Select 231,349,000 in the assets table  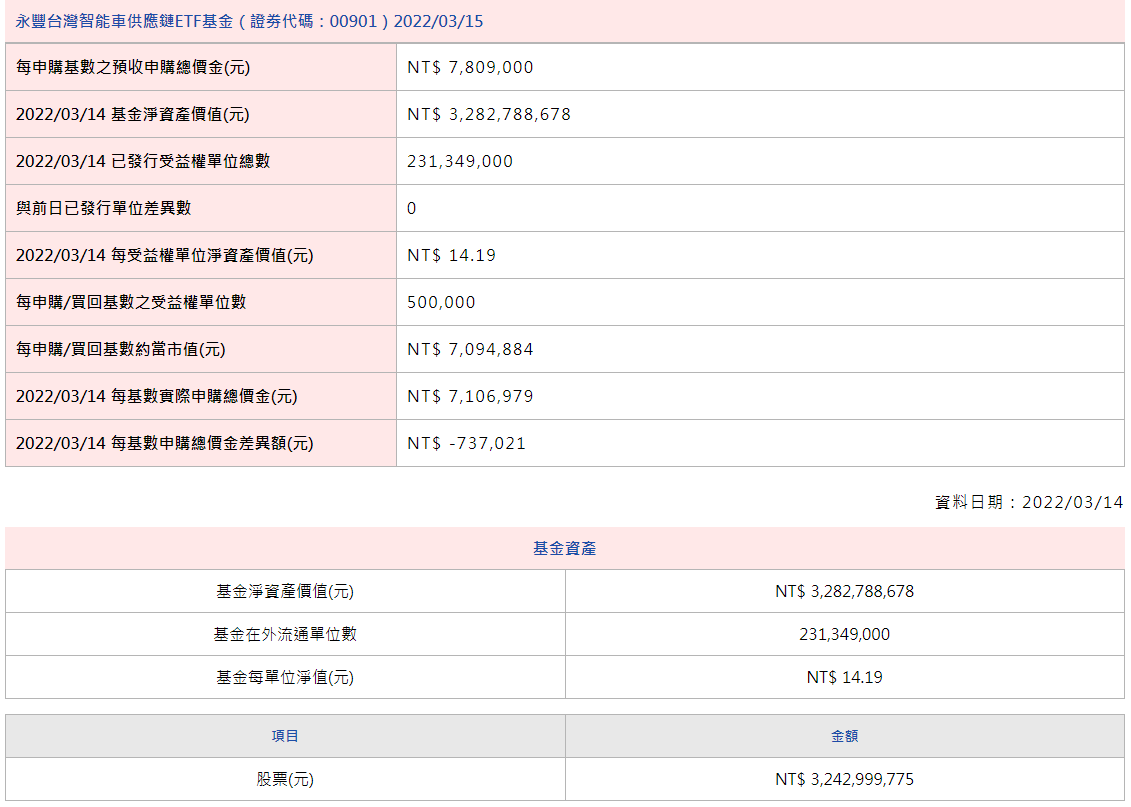[x=845, y=635]
